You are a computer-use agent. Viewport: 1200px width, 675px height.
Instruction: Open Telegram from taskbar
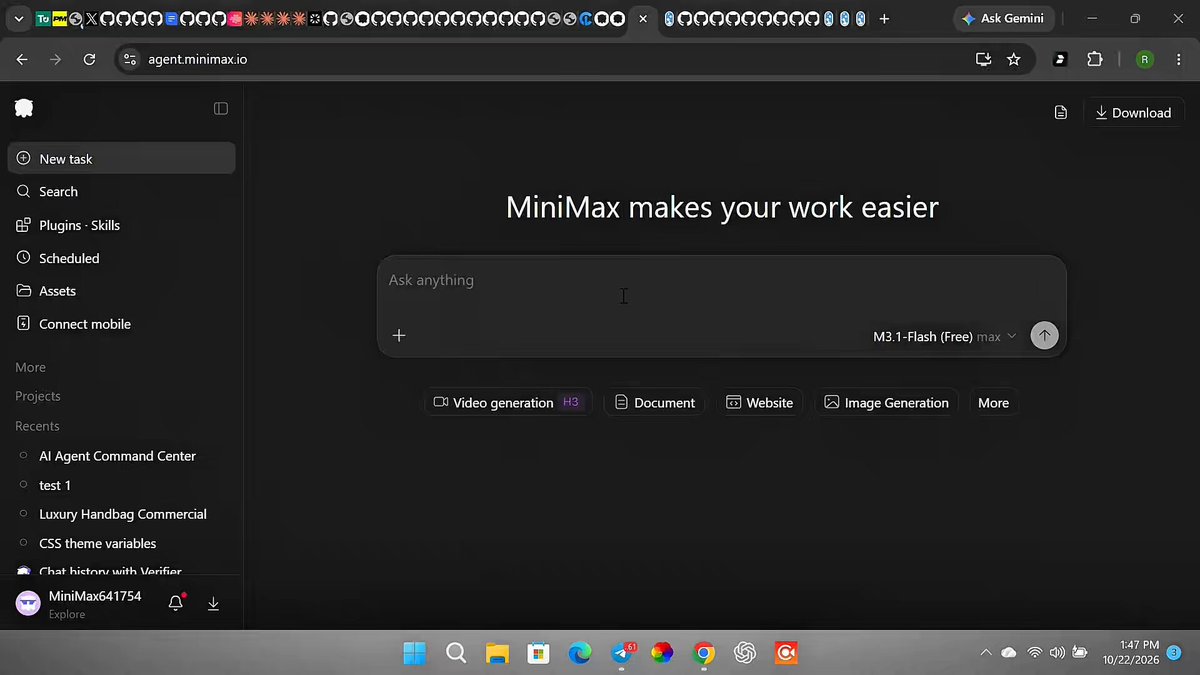[621, 653]
